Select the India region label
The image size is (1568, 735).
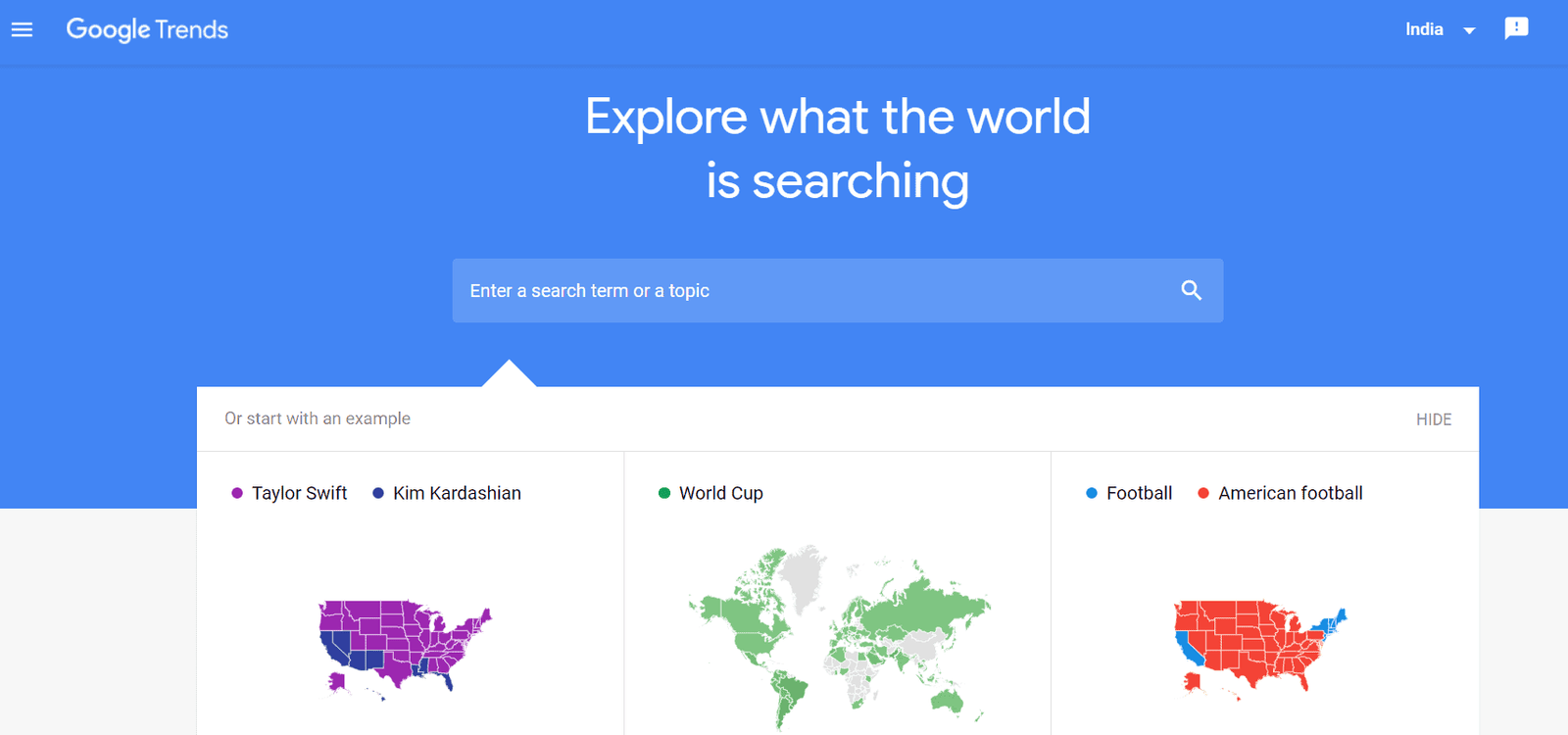tap(1424, 29)
